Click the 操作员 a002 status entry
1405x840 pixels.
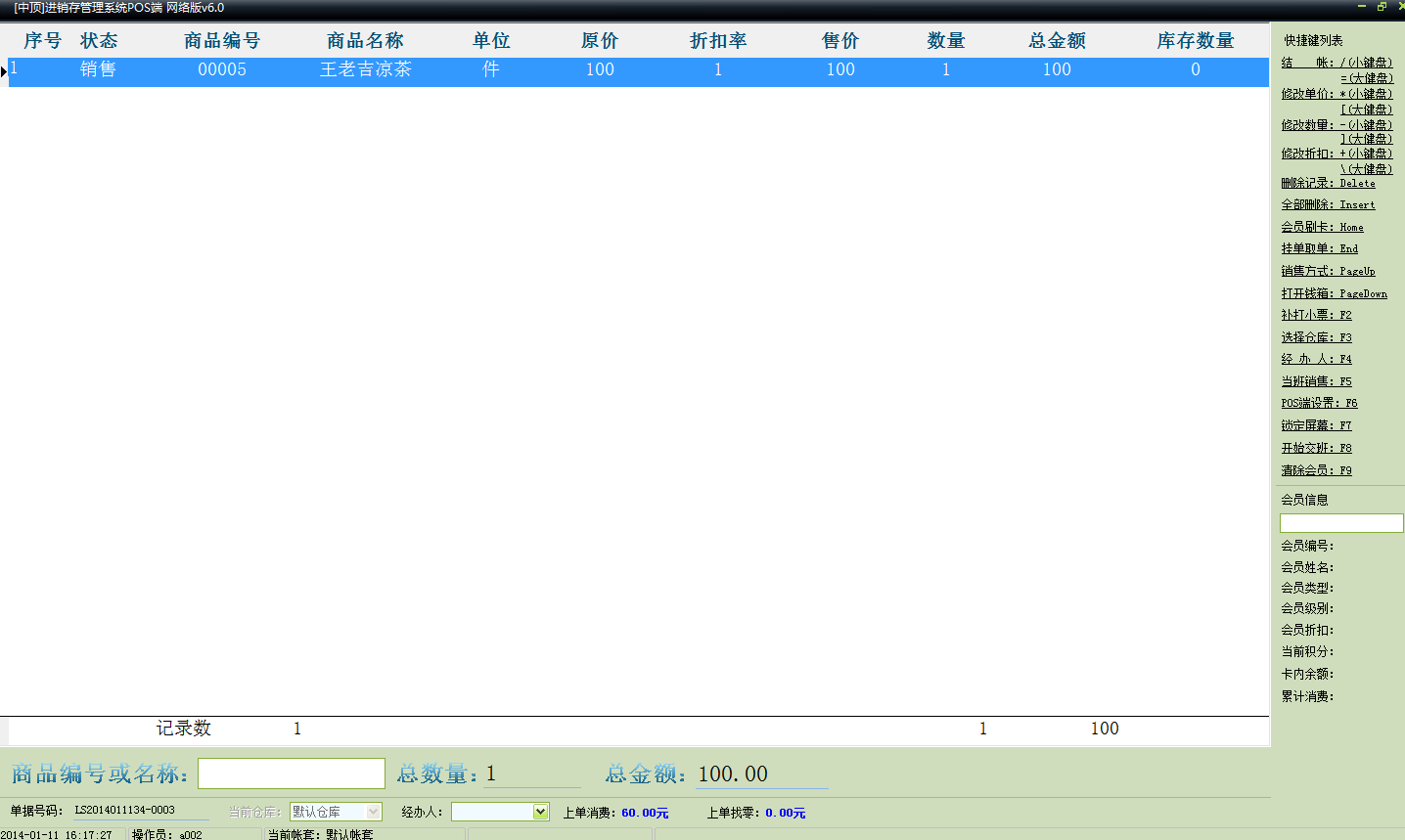[167, 834]
